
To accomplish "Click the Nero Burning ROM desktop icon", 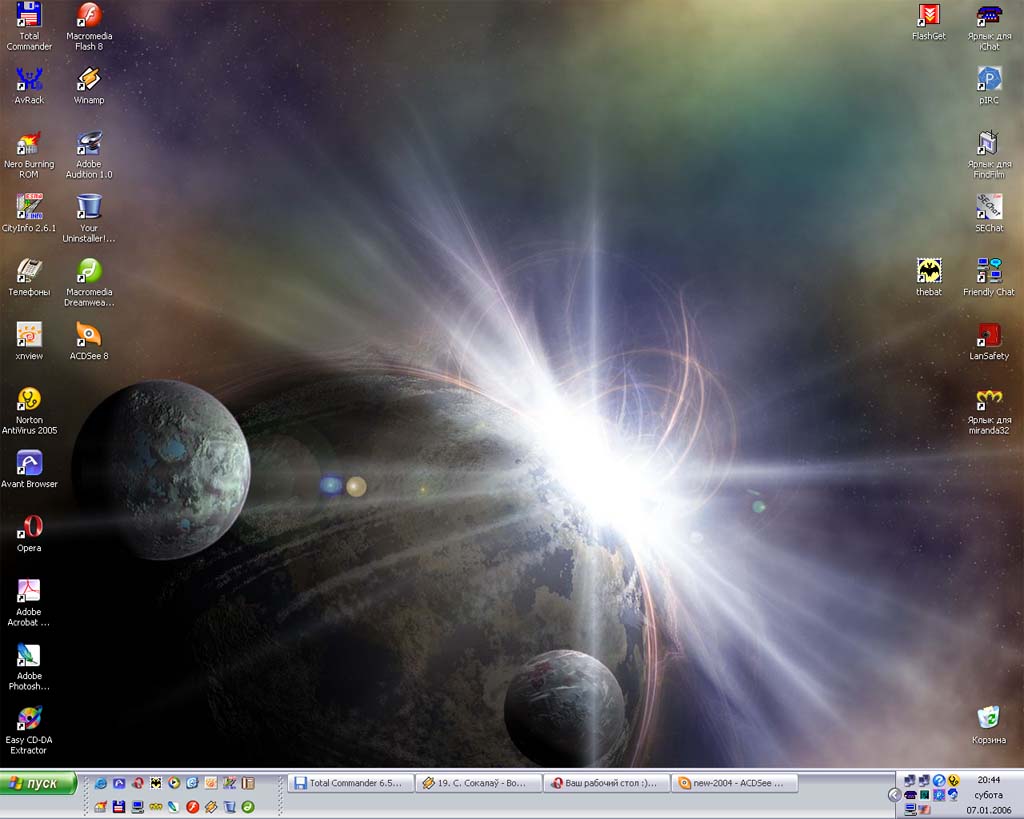I will pos(29,154).
